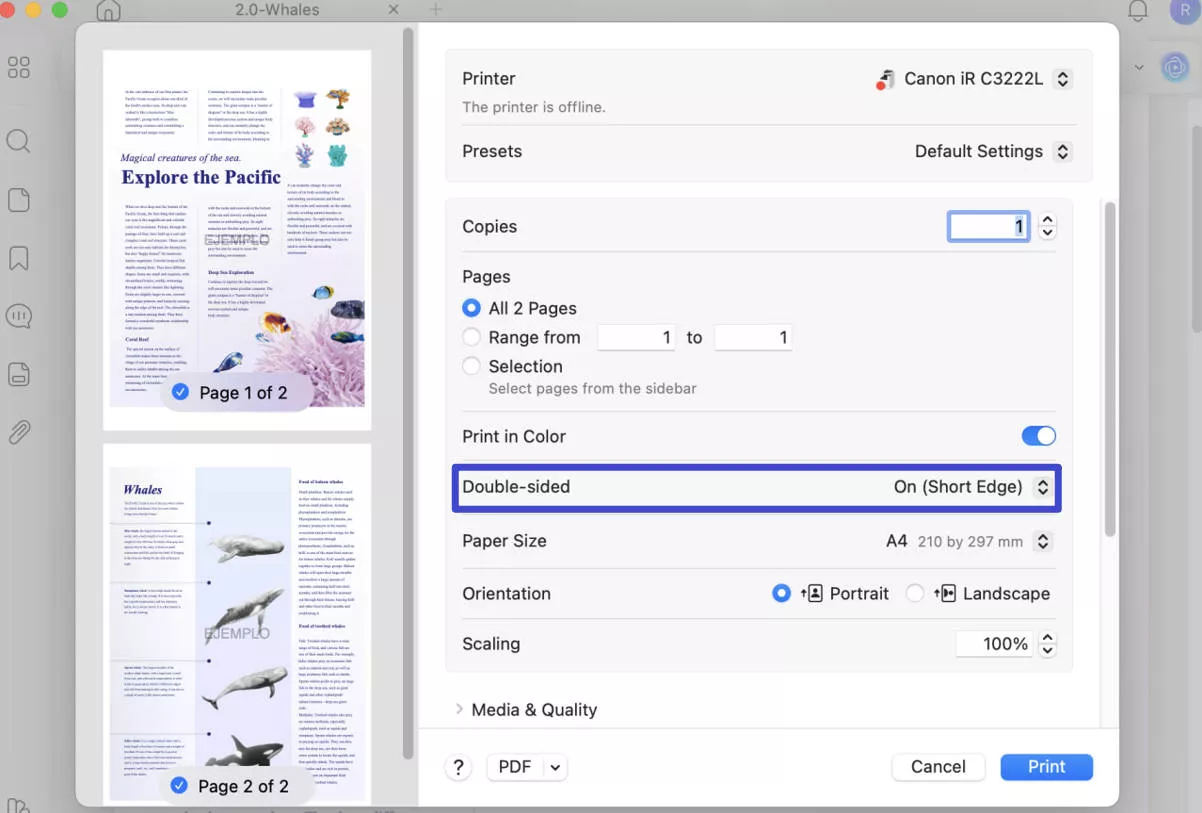Open the bookmarks icon in left sidebar
1202x813 pixels.
coord(18,258)
